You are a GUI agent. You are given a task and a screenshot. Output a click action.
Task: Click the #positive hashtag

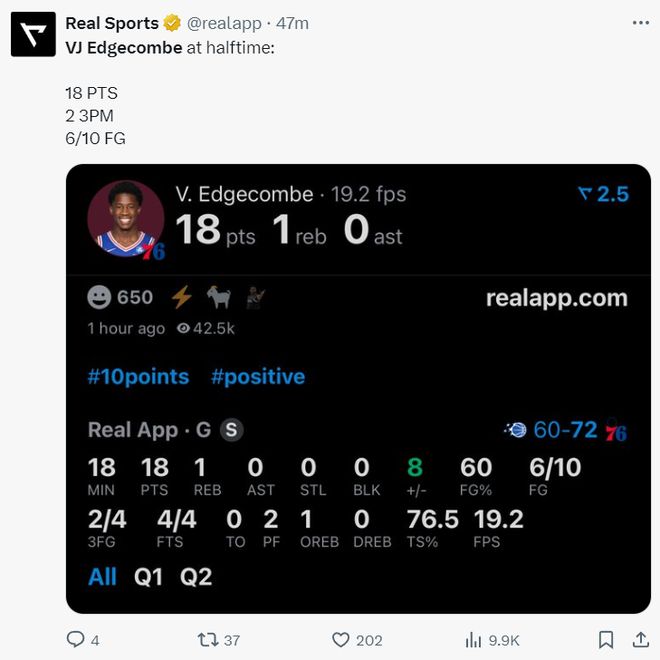click(258, 377)
